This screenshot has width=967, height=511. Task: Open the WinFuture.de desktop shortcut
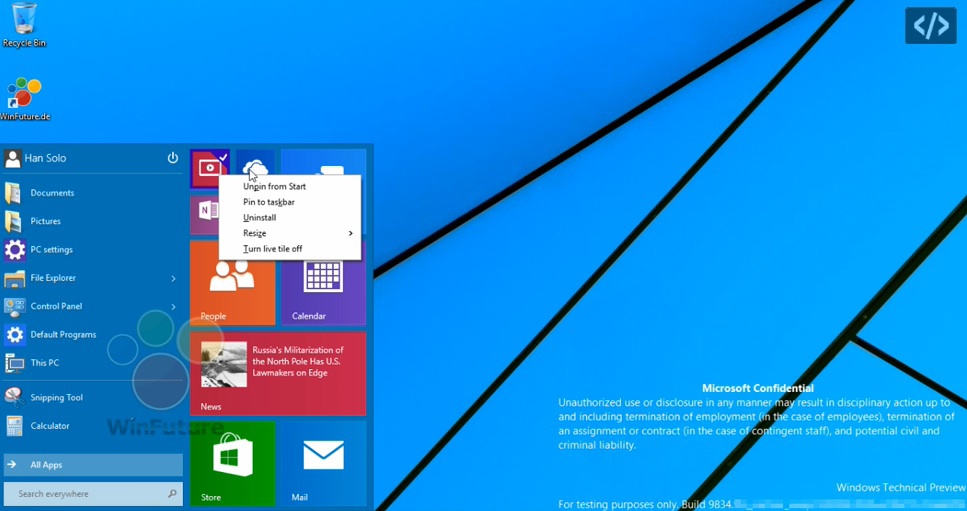coord(25,99)
